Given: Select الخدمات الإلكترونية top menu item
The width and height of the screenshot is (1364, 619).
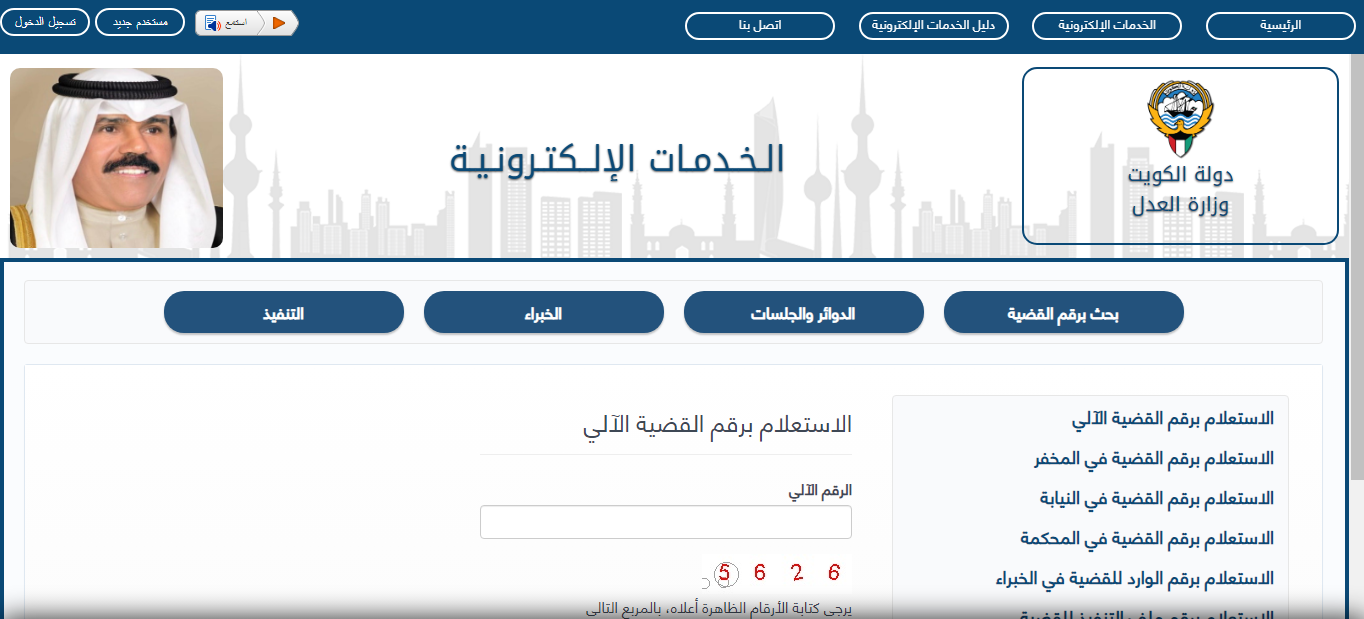Looking at the screenshot, I should [x=1107, y=26].
